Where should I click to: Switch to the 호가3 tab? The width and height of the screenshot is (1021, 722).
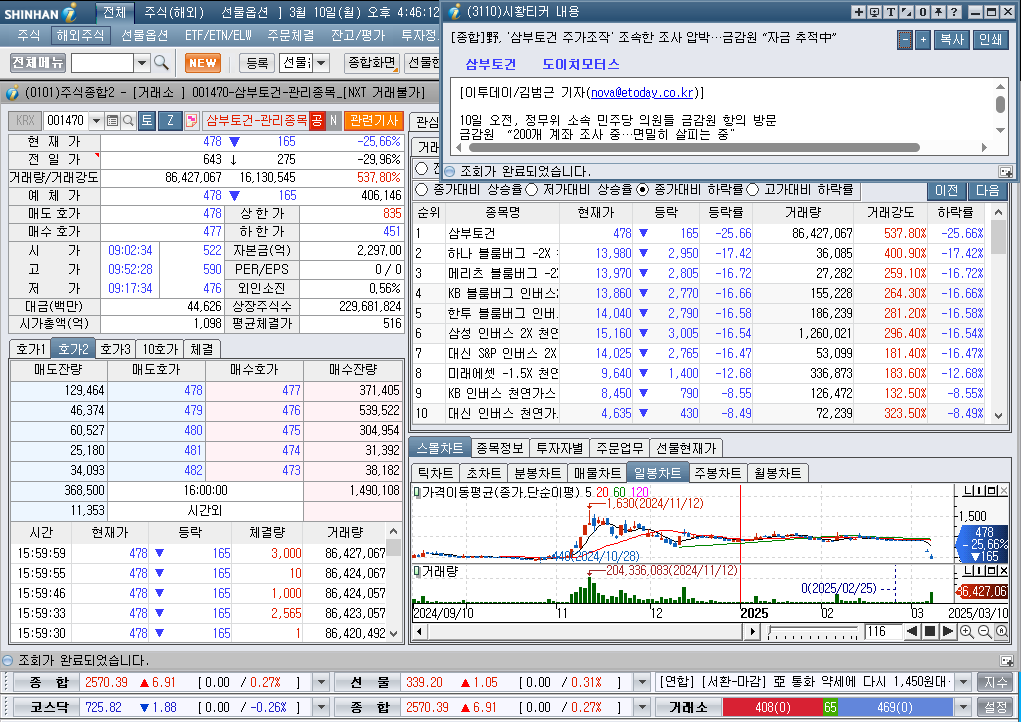(x=115, y=349)
